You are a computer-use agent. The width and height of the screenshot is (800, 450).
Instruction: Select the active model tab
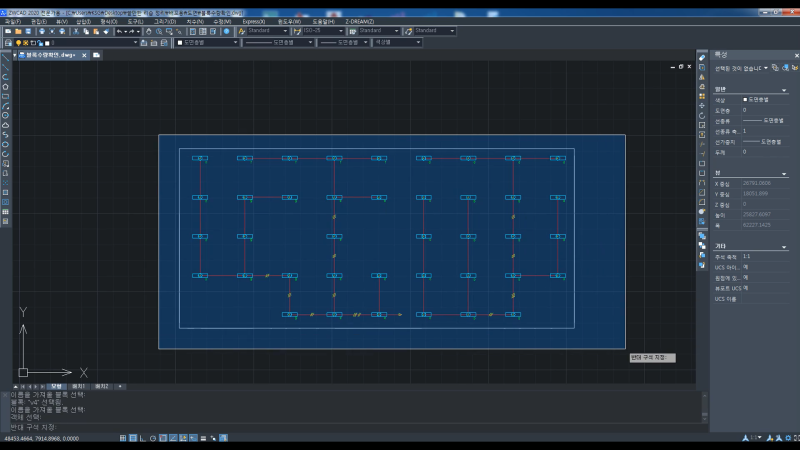click(56, 387)
